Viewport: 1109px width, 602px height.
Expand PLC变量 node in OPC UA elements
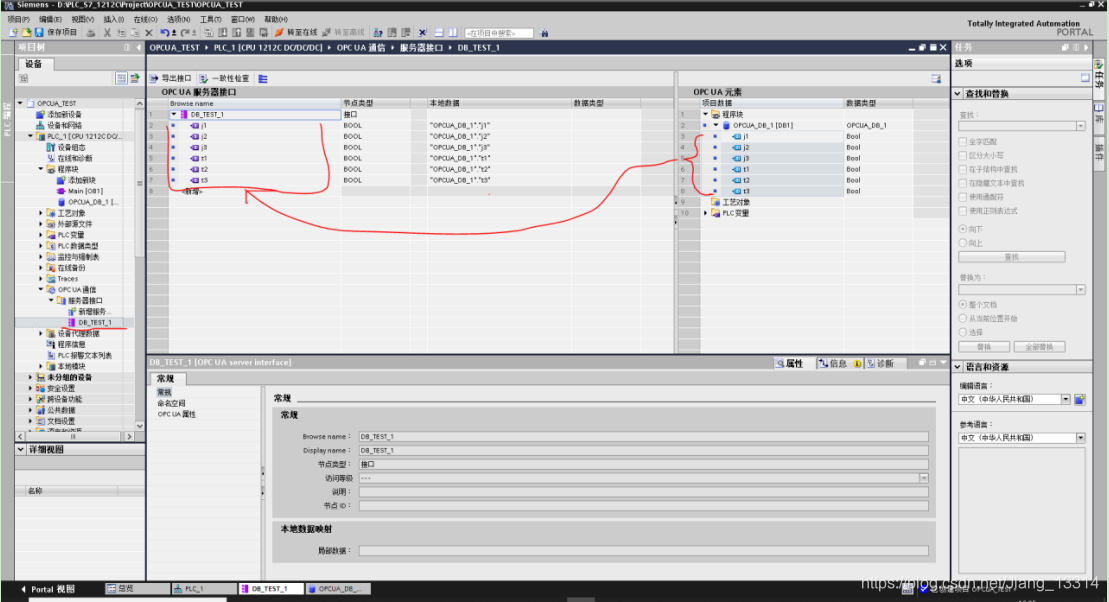(x=705, y=213)
